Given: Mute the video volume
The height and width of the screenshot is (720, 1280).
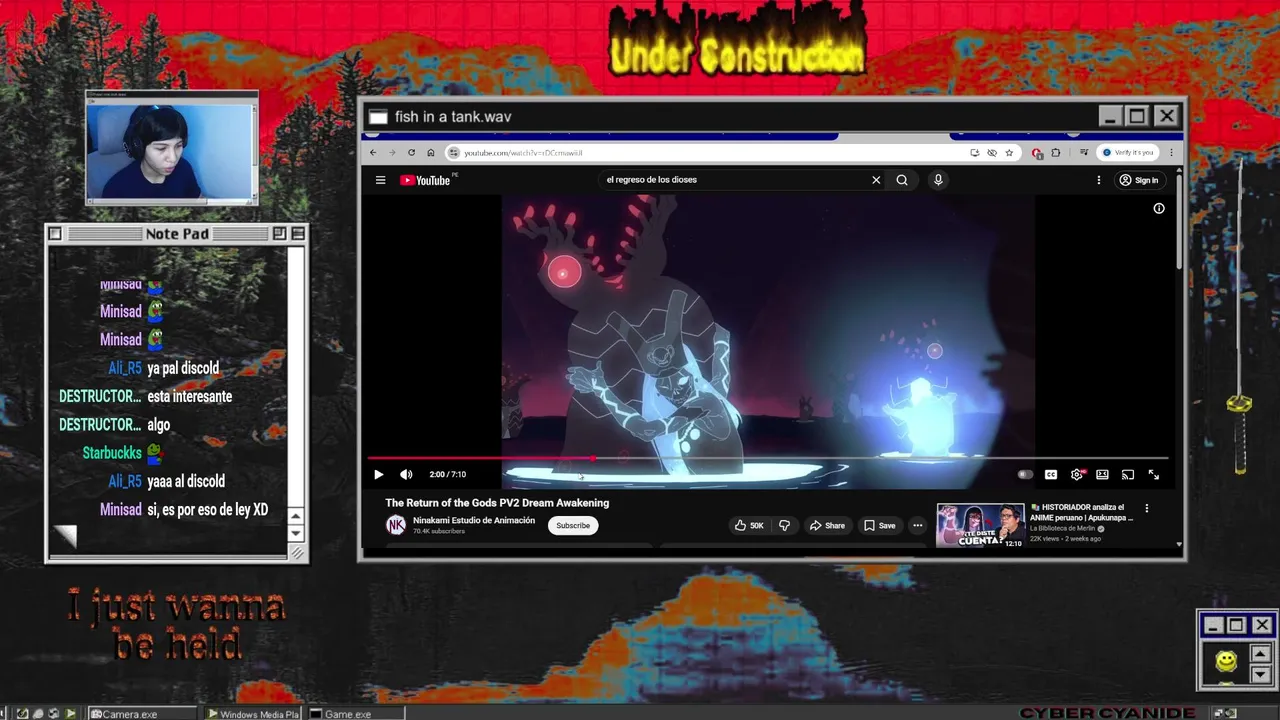Looking at the screenshot, I should click(406, 475).
